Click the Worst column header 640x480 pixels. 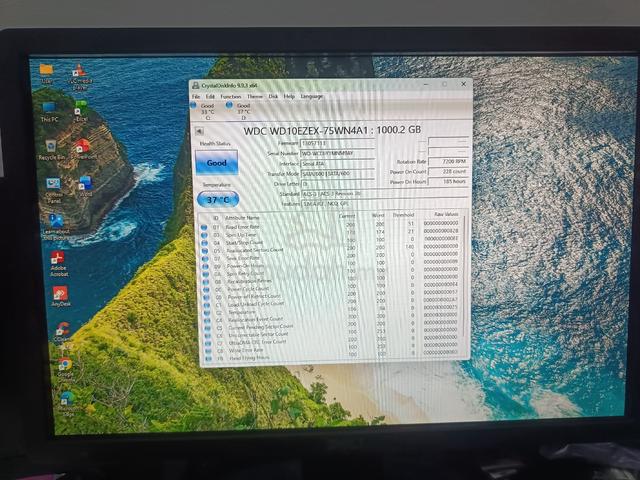click(378, 215)
